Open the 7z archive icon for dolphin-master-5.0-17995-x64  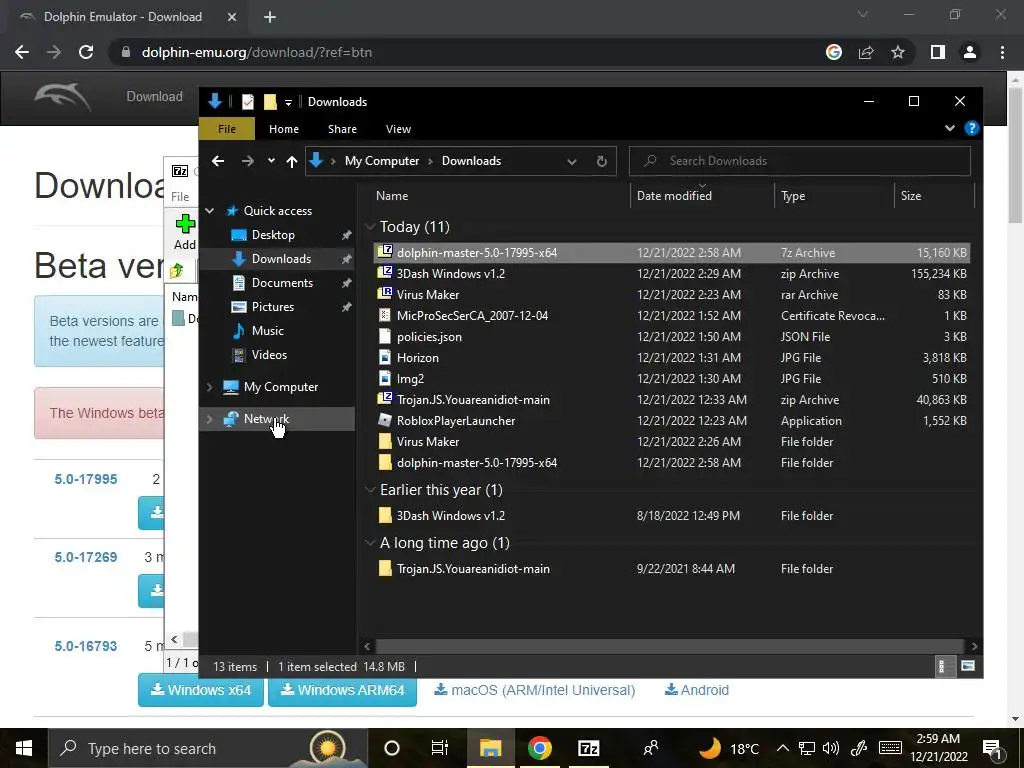click(x=385, y=252)
